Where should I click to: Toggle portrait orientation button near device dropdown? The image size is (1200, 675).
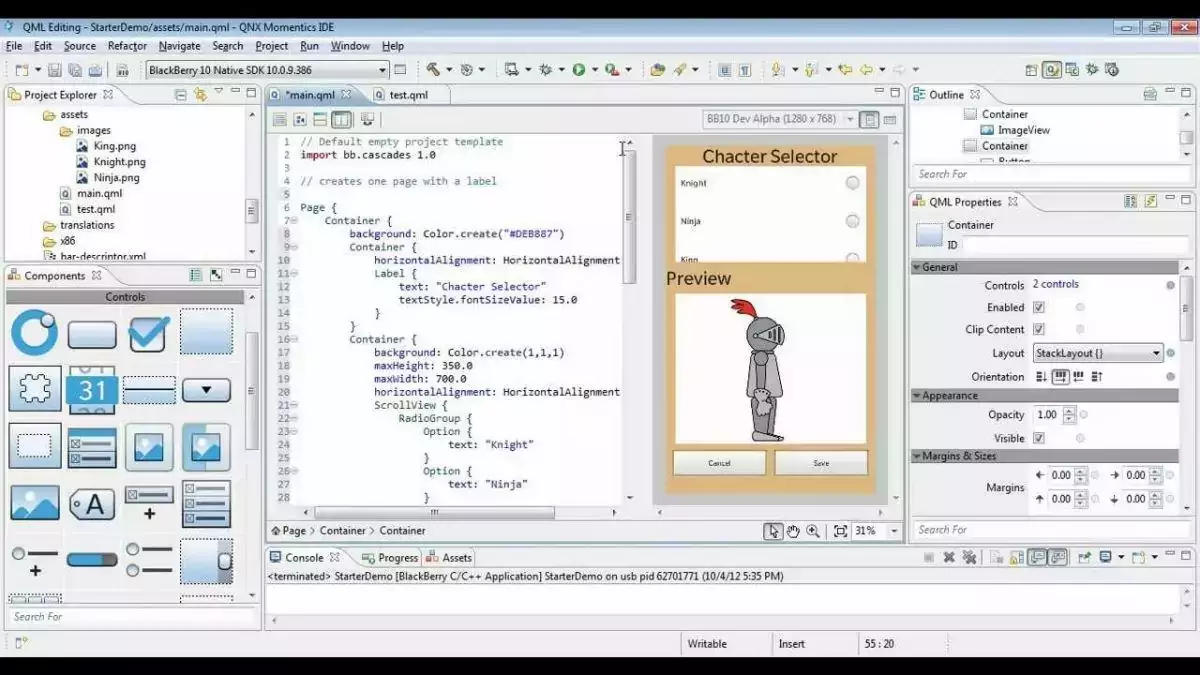click(870, 119)
